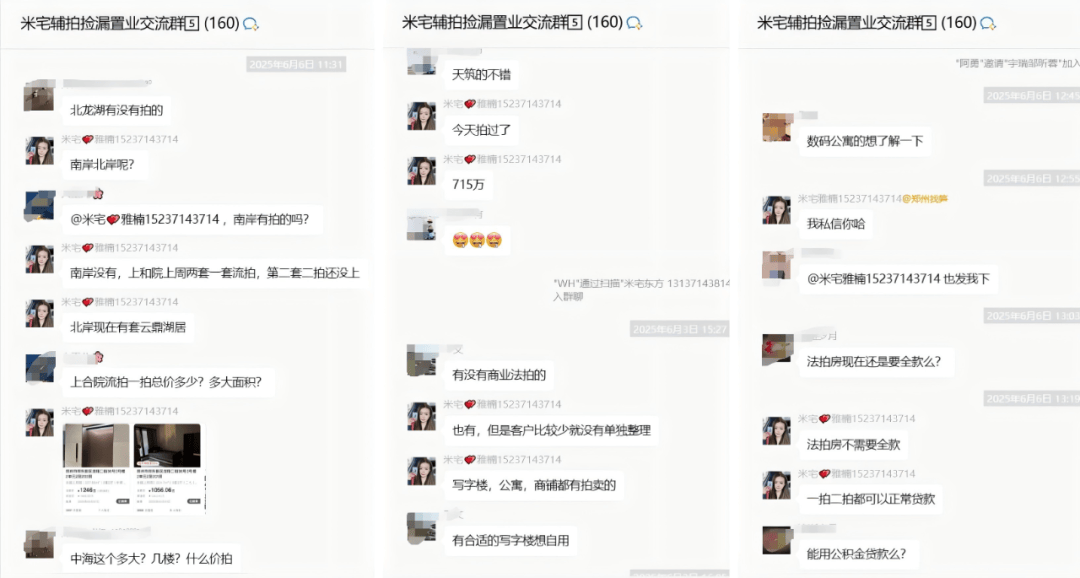Click left panel group title 米宅辅拍捡漏置业交流群
This screenshot has height=578, width=1080.
110,23
